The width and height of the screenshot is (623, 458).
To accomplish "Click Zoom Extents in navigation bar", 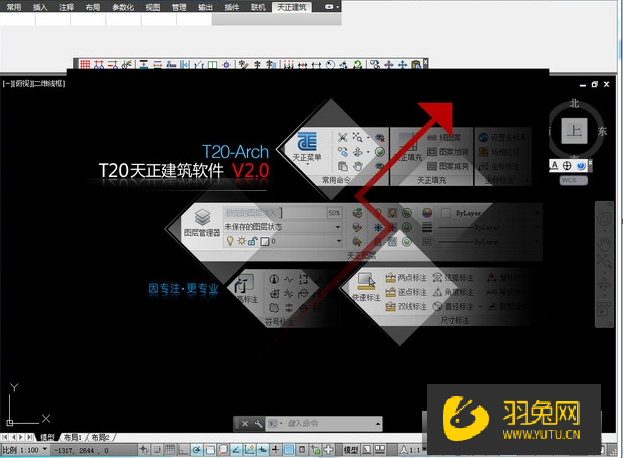I will (604, 262).
